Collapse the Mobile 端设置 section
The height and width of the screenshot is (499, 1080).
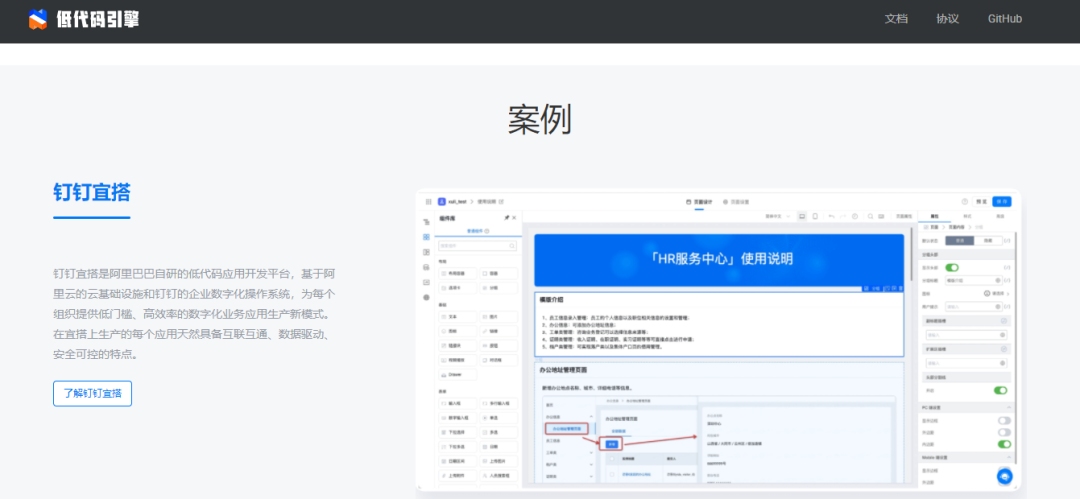[1008, 457]
